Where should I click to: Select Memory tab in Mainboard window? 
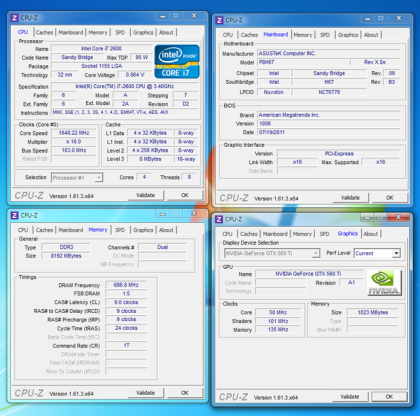[x=303, y=35]
